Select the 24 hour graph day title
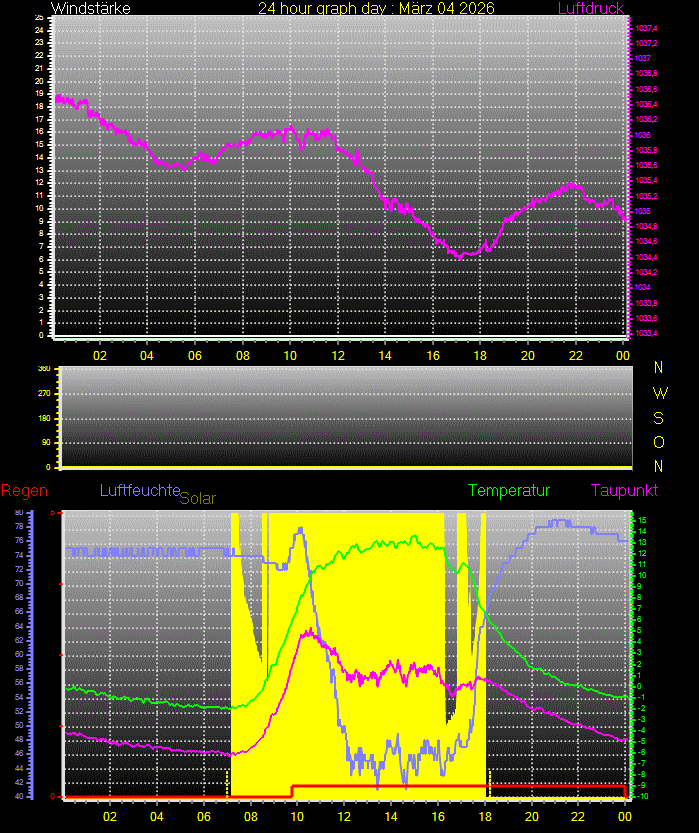 point(376,8)
